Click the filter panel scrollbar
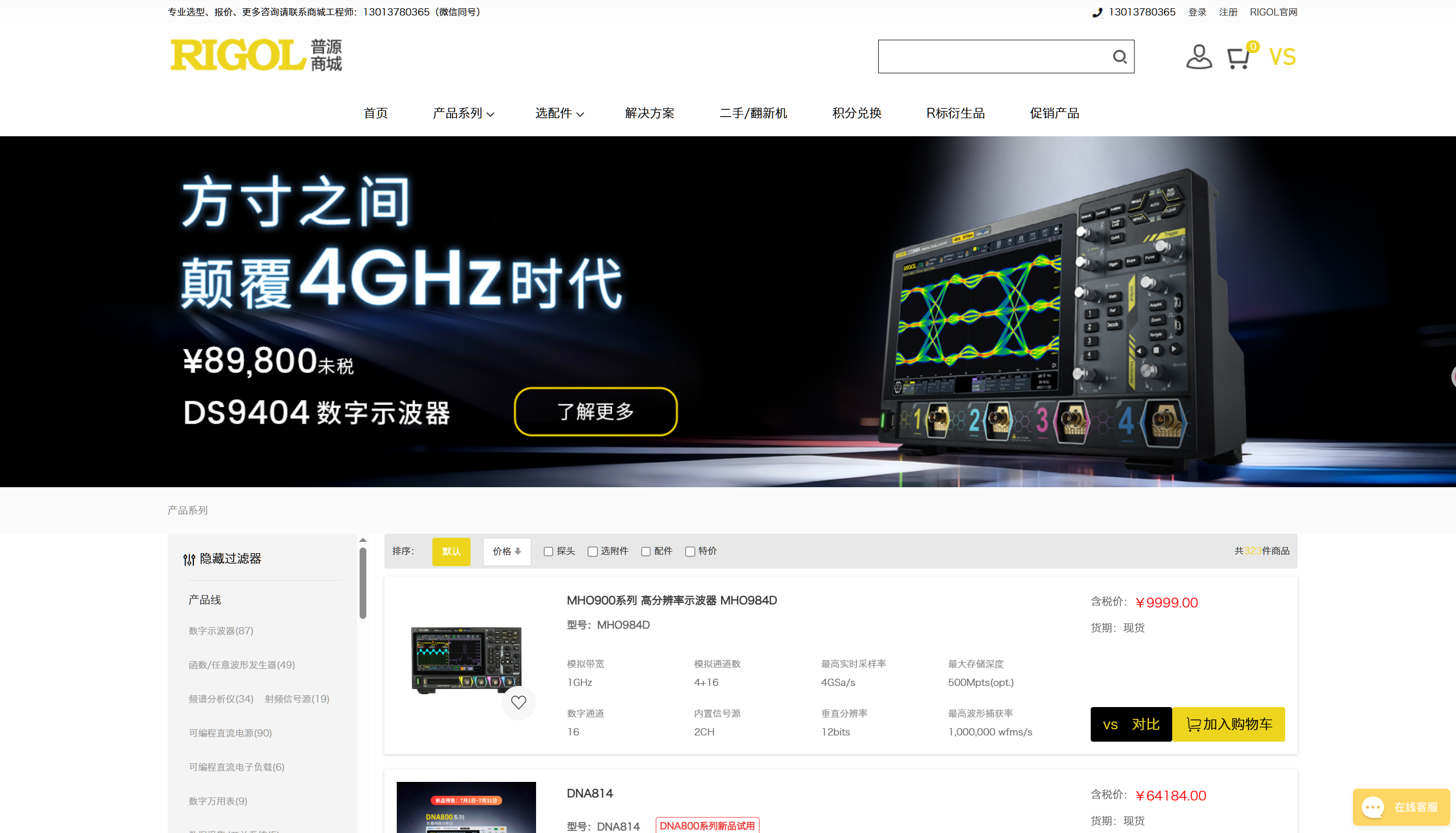Image resolution: width=1456 pixels, height=833 pixels. 363,583
